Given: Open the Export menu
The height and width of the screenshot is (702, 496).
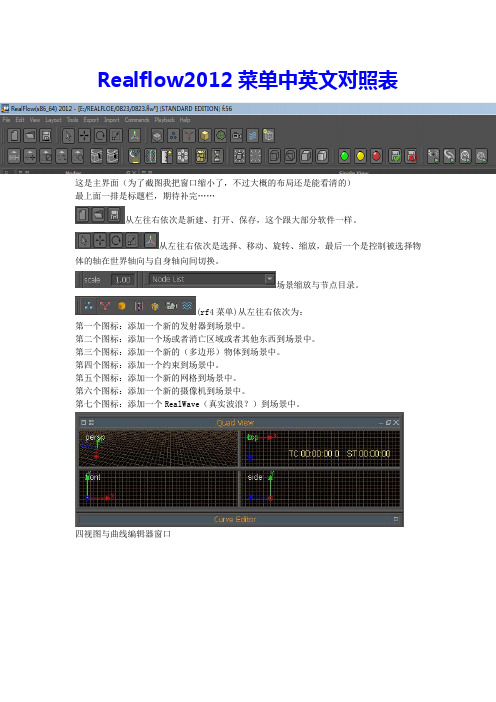Looking at the screenshot, I should (91, 120).
